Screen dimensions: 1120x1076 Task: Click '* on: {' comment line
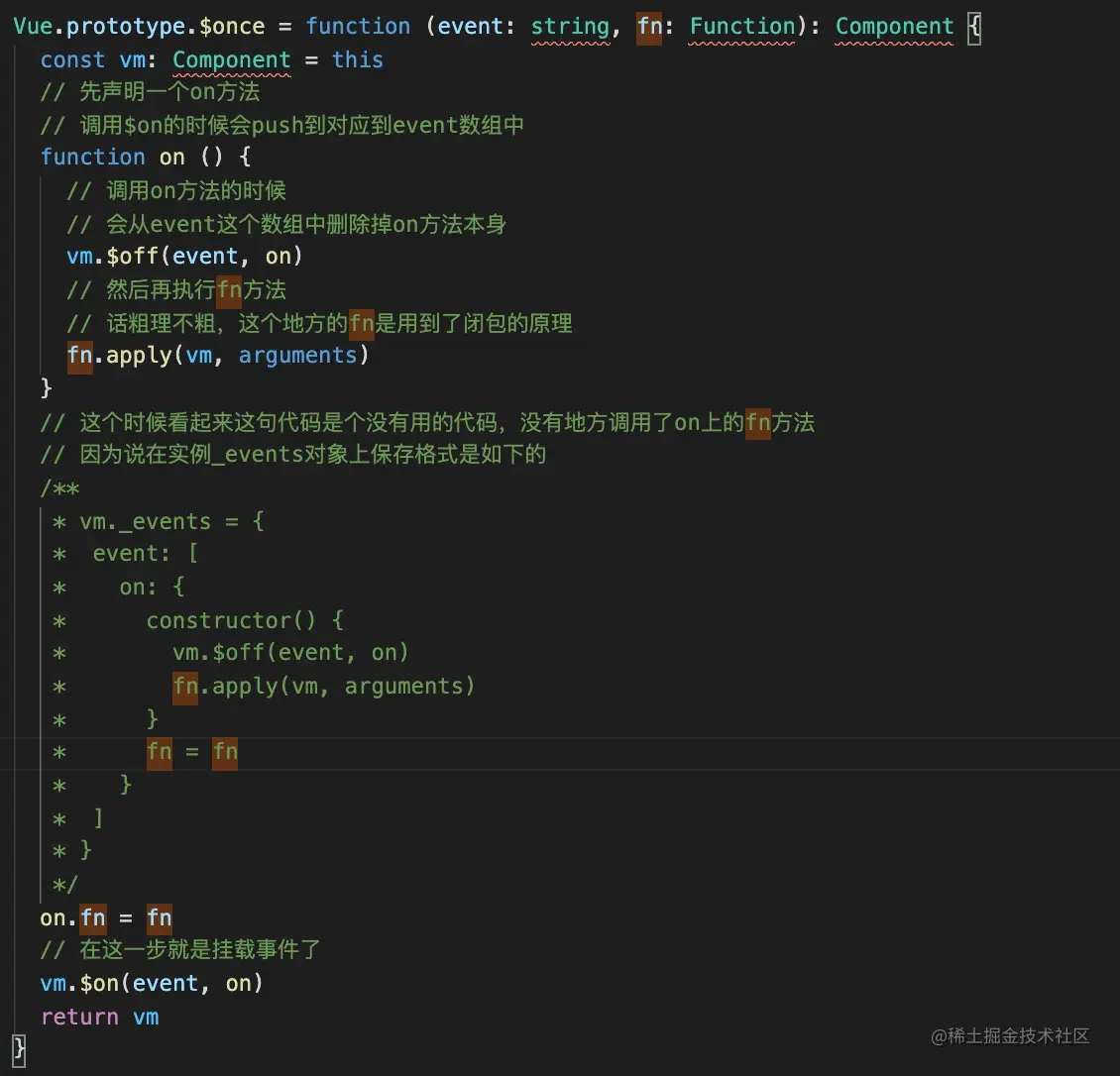[x=119, y=588]
